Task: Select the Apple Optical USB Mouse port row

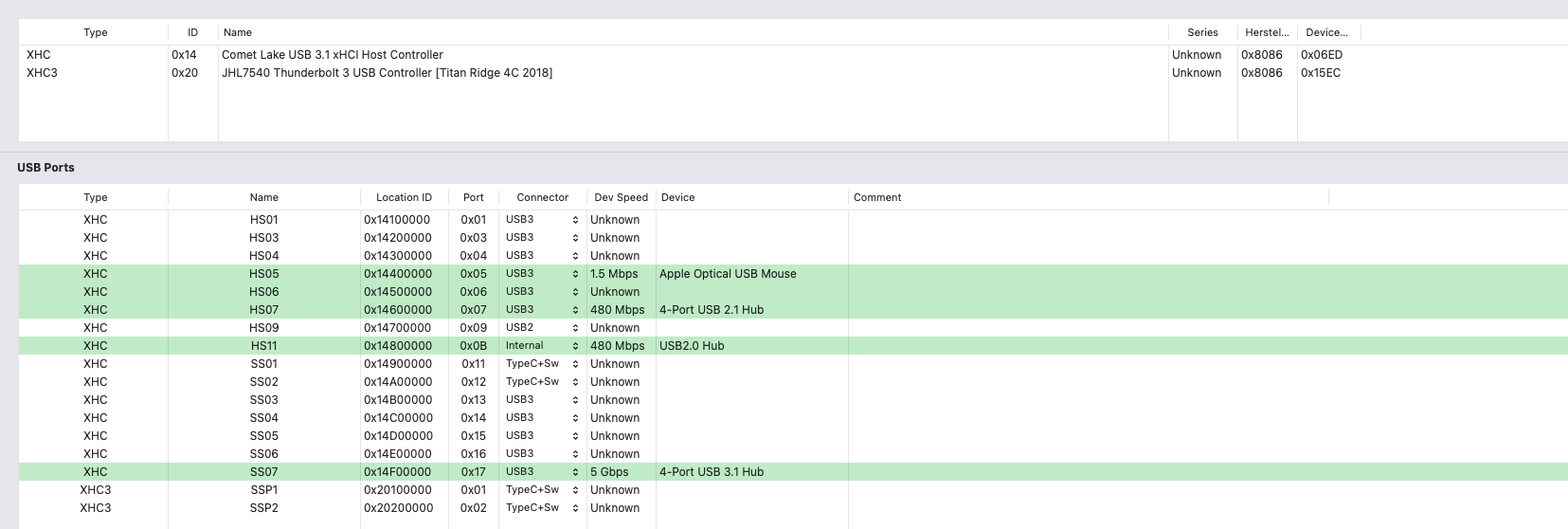Action: 728,274
